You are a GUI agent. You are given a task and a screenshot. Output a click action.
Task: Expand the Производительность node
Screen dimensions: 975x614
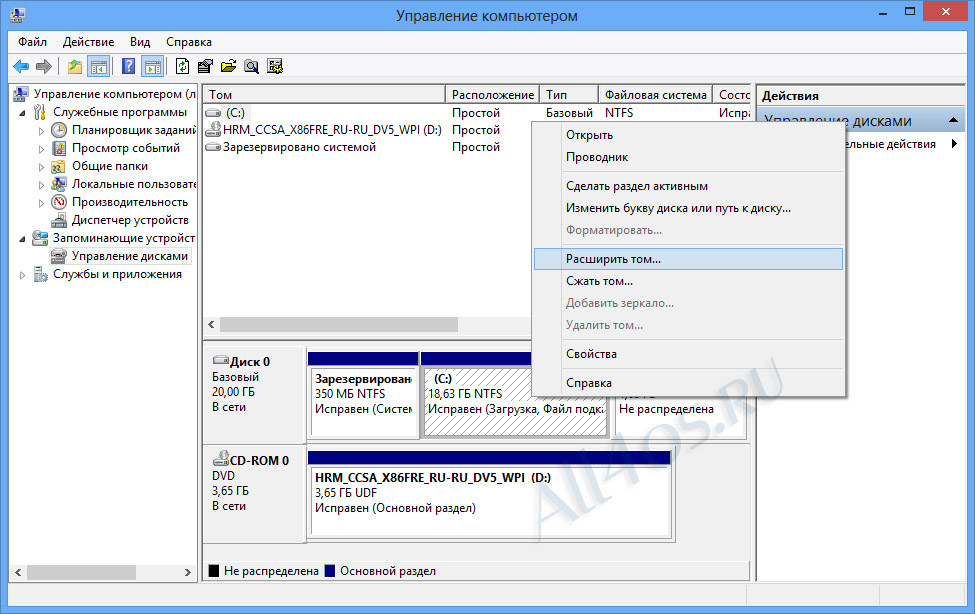(x=41, y=203)
